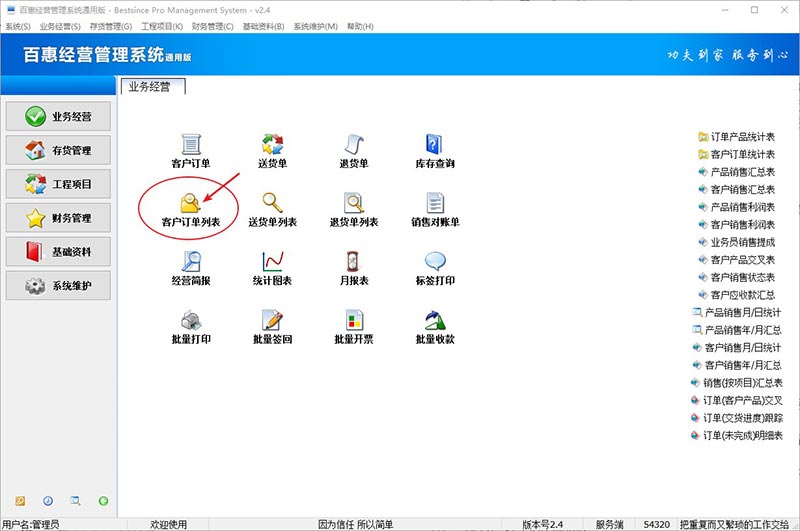Open 客户销售年/月汇总 report
The height and width of the screenshot is (531, 800).
tap(736, 365)
